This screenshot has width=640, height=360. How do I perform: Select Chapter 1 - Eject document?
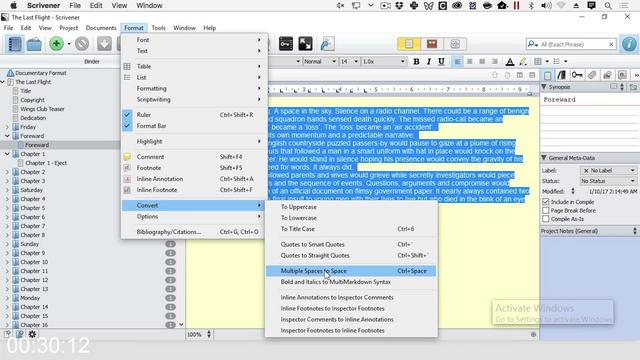pyautogui.click(x=46, y=163)
